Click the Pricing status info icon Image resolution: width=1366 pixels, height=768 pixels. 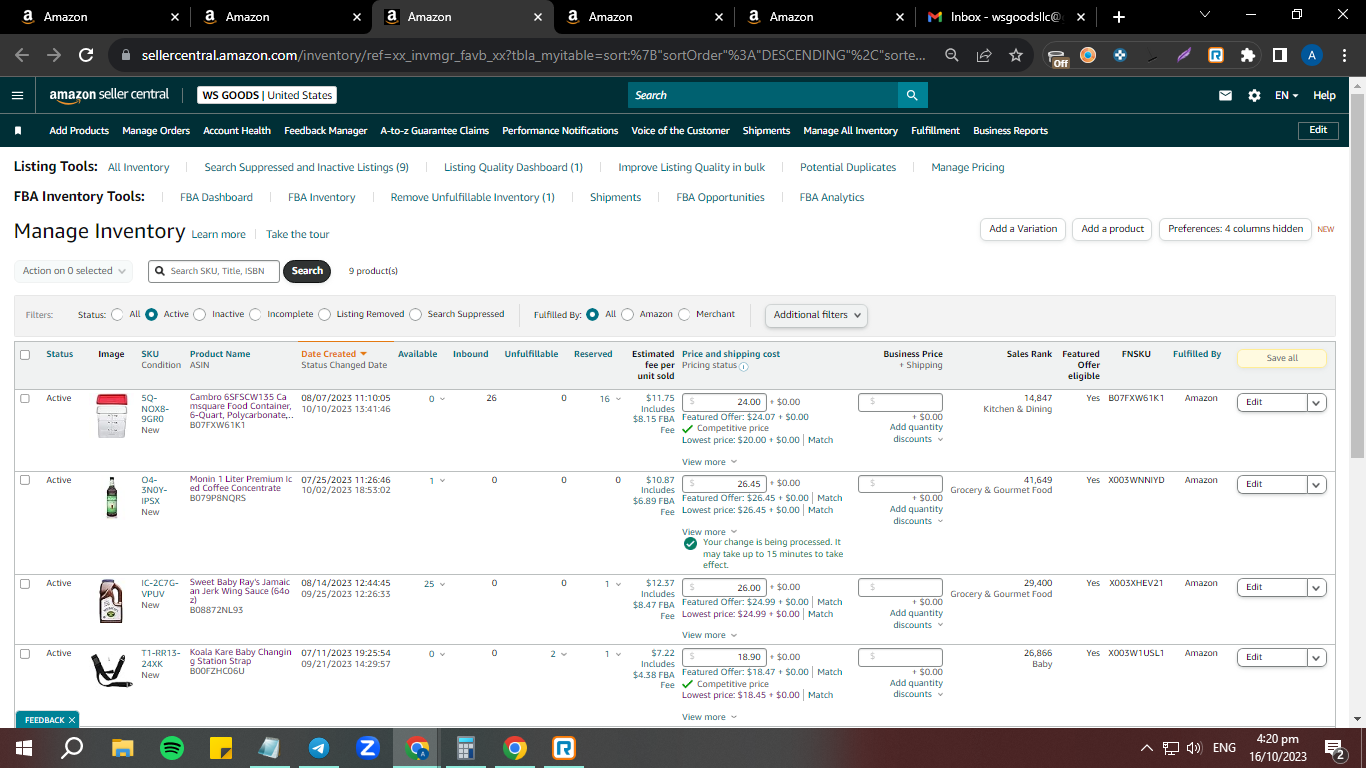[x=743, y=366]
